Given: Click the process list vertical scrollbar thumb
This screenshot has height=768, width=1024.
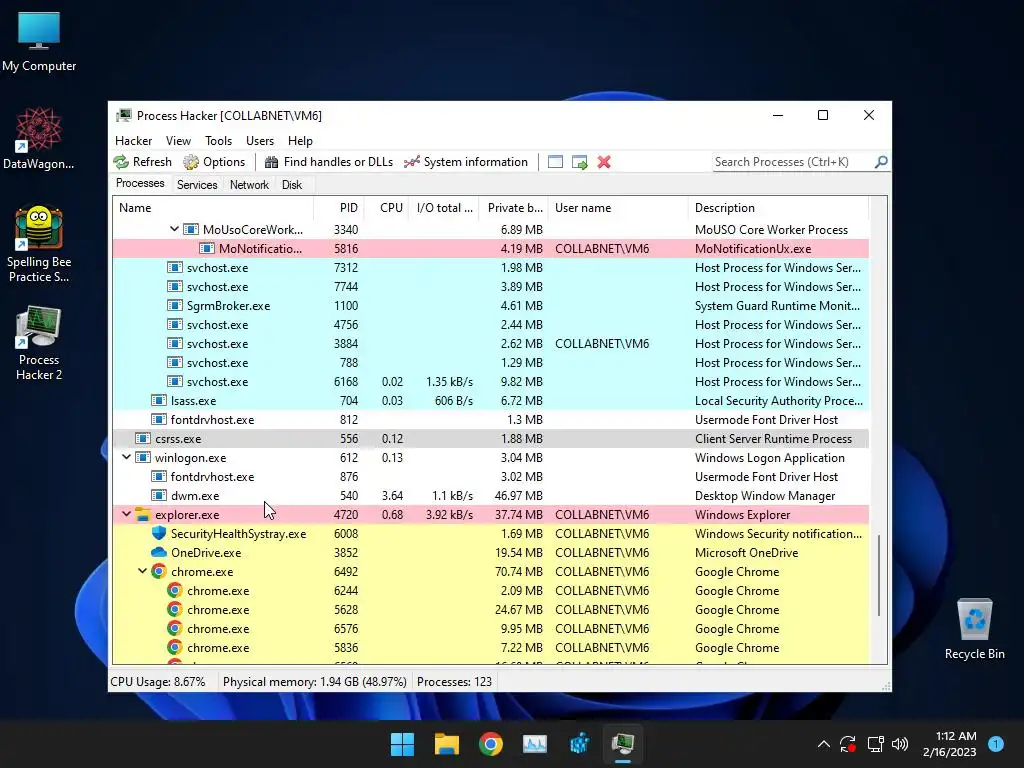Looking at the screenshot, I should [x=879, y=575].
